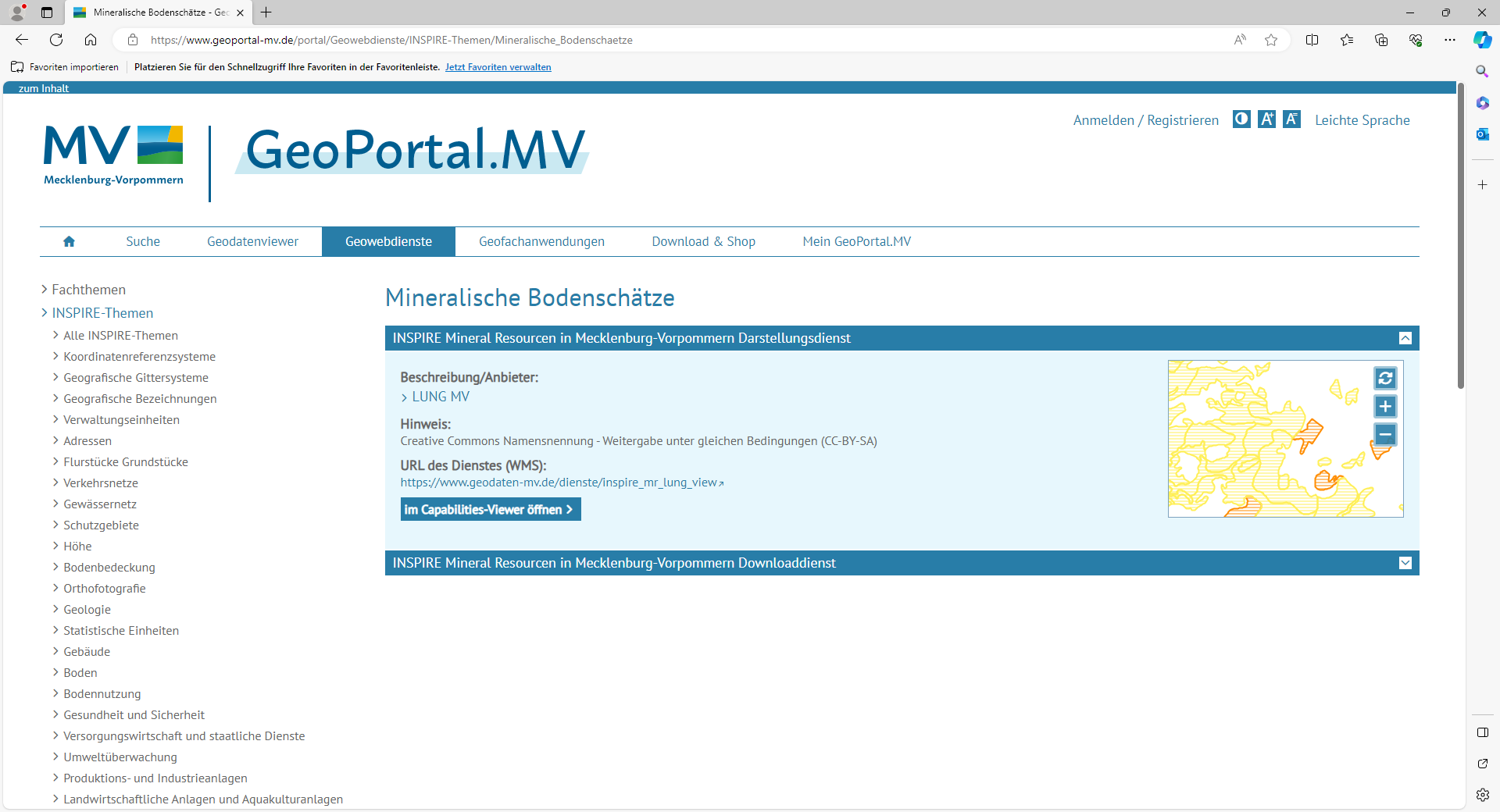Open Bodennutzung tree item
1500x812 pixels.
point(102,694)
